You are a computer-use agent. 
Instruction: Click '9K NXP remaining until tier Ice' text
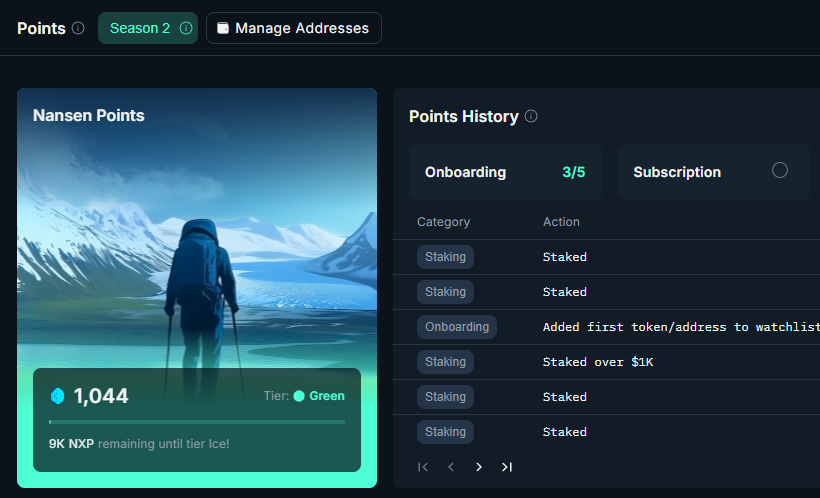(x=139, y=444)
